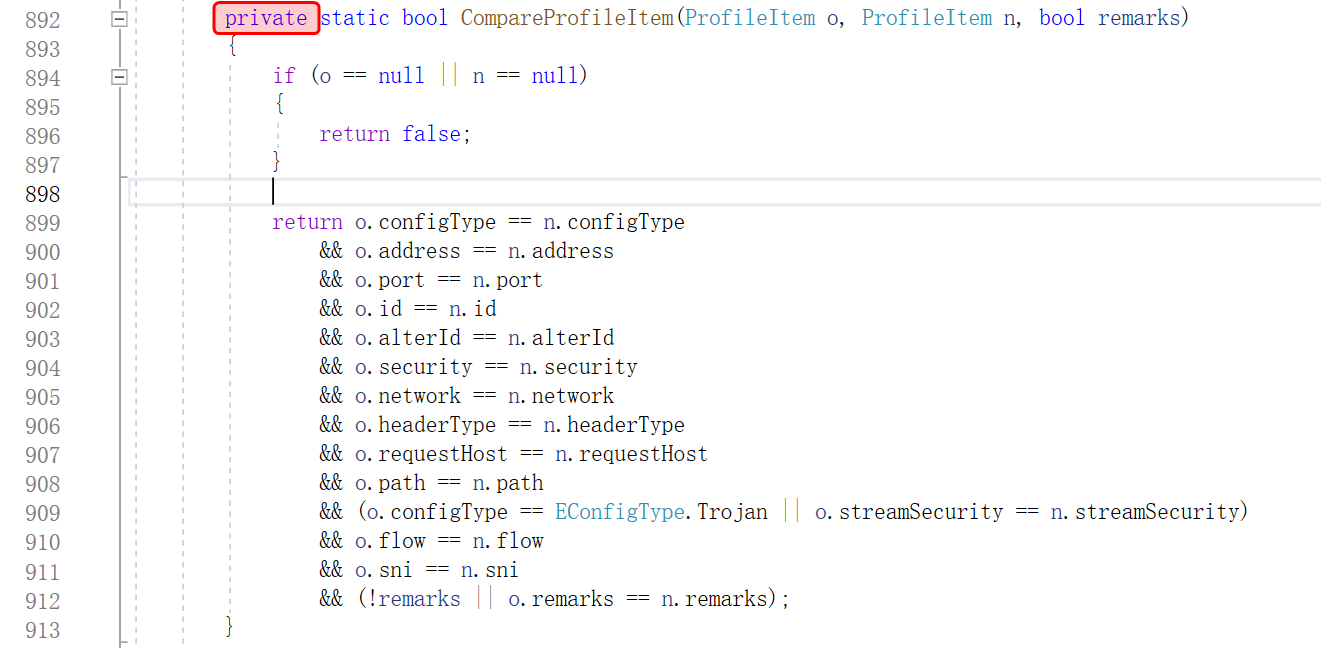The height and width of the screenshot is (648, 1321).
Task: Click the static keyword in method signature
Action: tap(354, 18)
